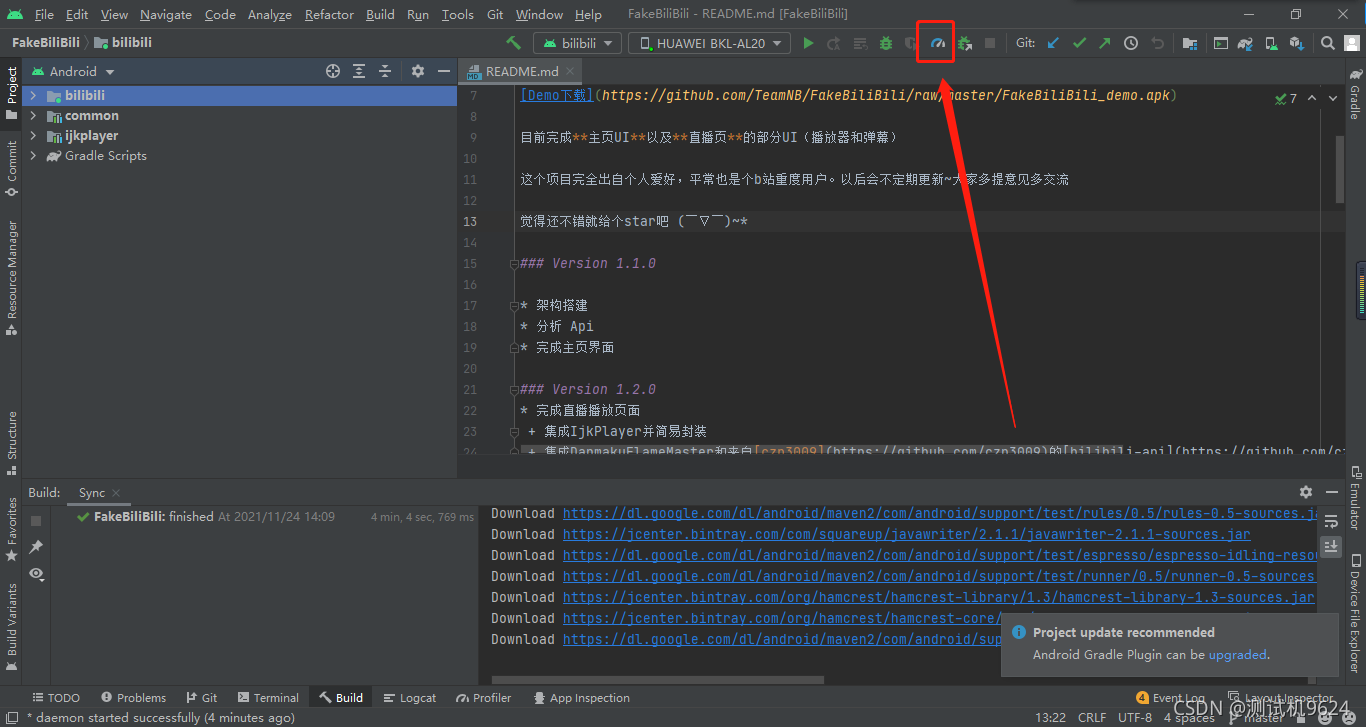The height and width of the screenshot is (727, 1366).
Task: Open the hamcrest-library-1.3-sources.jar link
Action: (x=938, y=597)
